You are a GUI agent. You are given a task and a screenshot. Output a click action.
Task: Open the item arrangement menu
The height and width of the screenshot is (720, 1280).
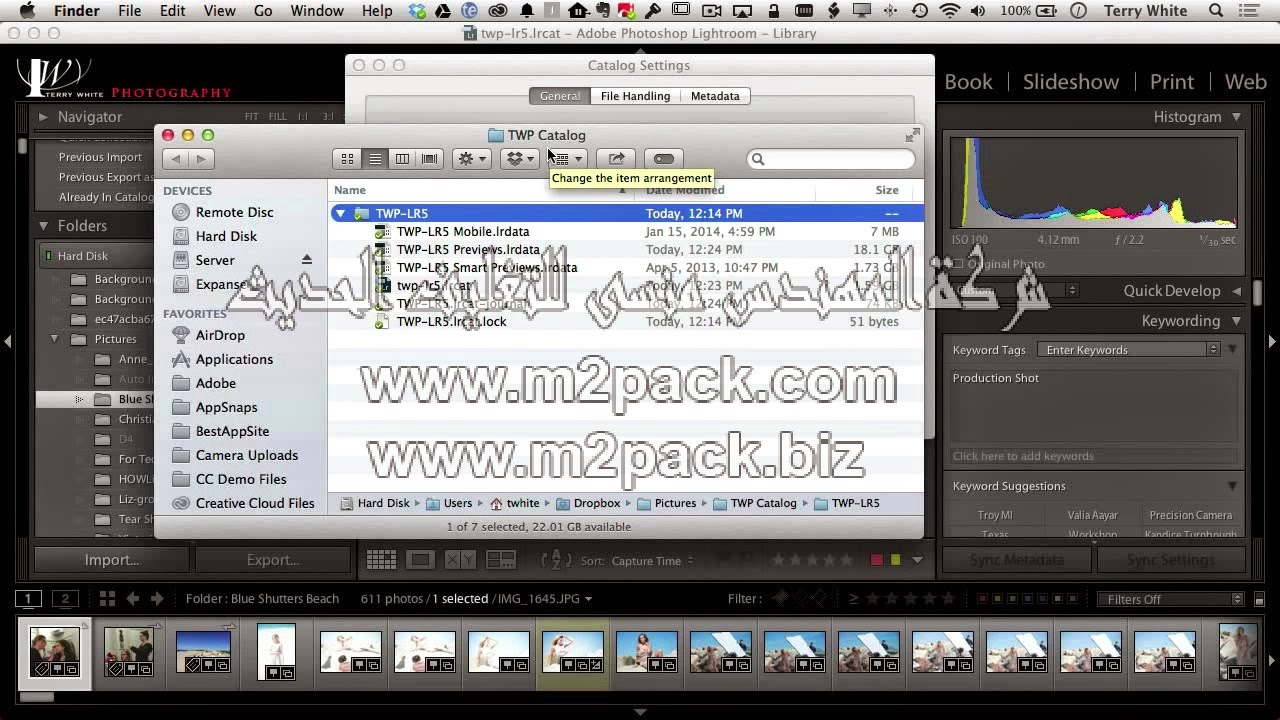tap(567, 159)
